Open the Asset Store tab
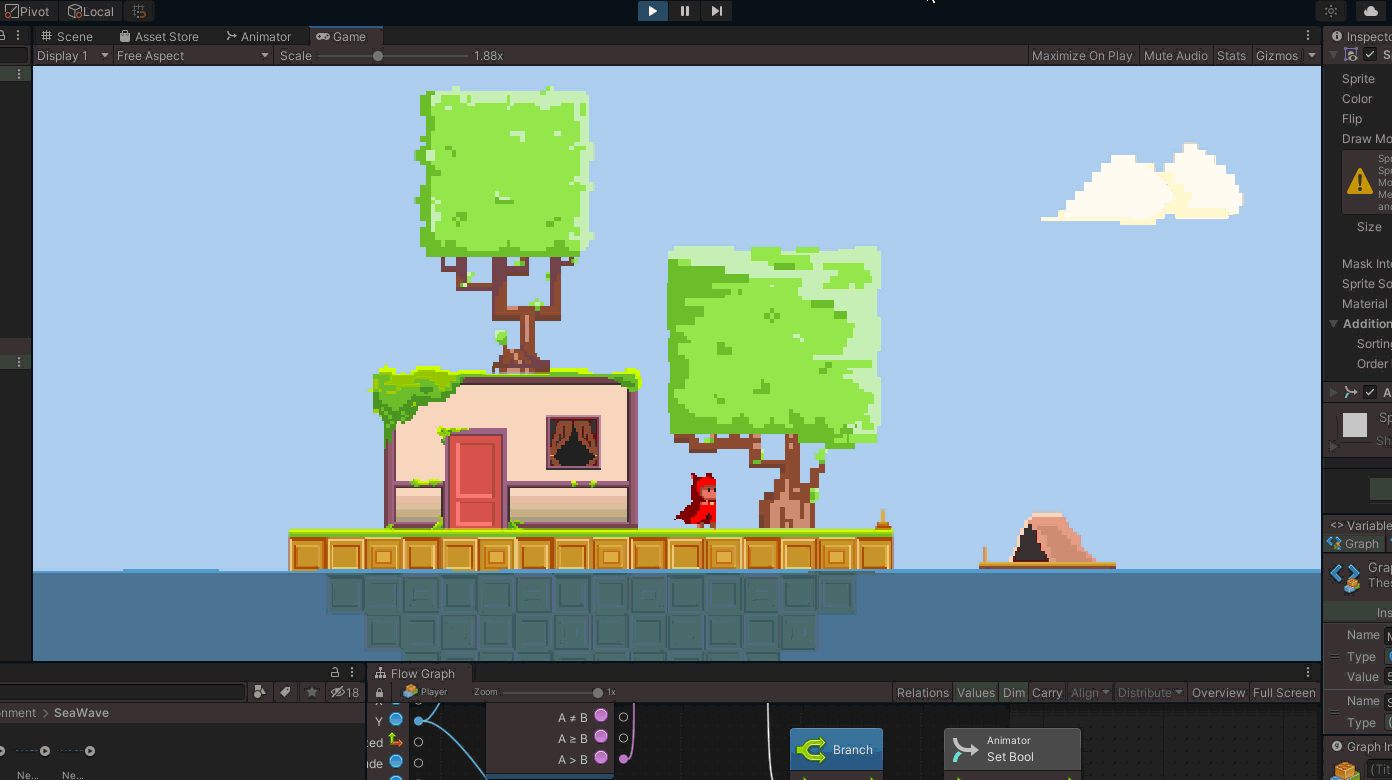This screenshot has width=1392, height=780. [158, 36]
